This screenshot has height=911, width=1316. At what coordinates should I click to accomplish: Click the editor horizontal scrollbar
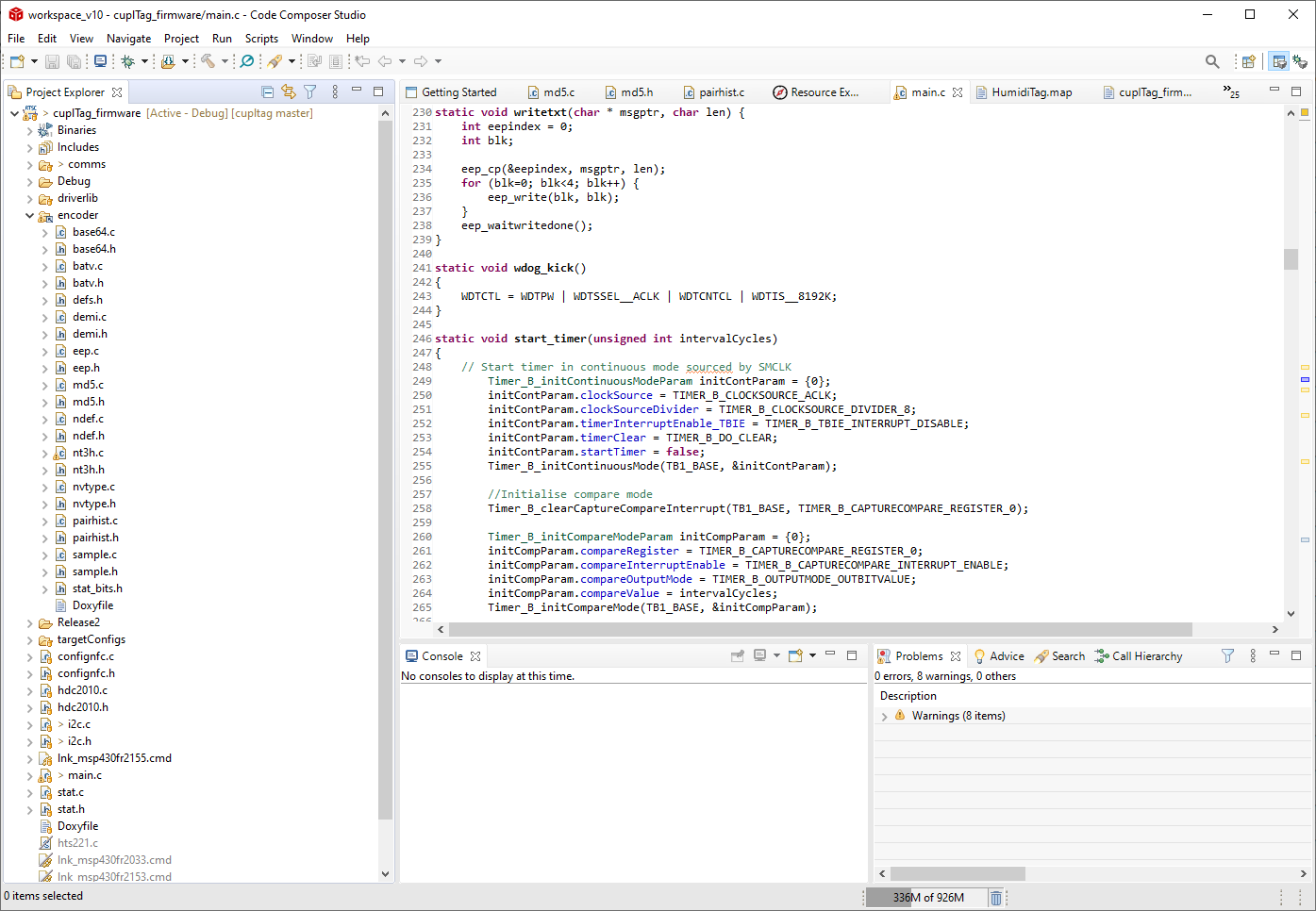pos(820,629)
